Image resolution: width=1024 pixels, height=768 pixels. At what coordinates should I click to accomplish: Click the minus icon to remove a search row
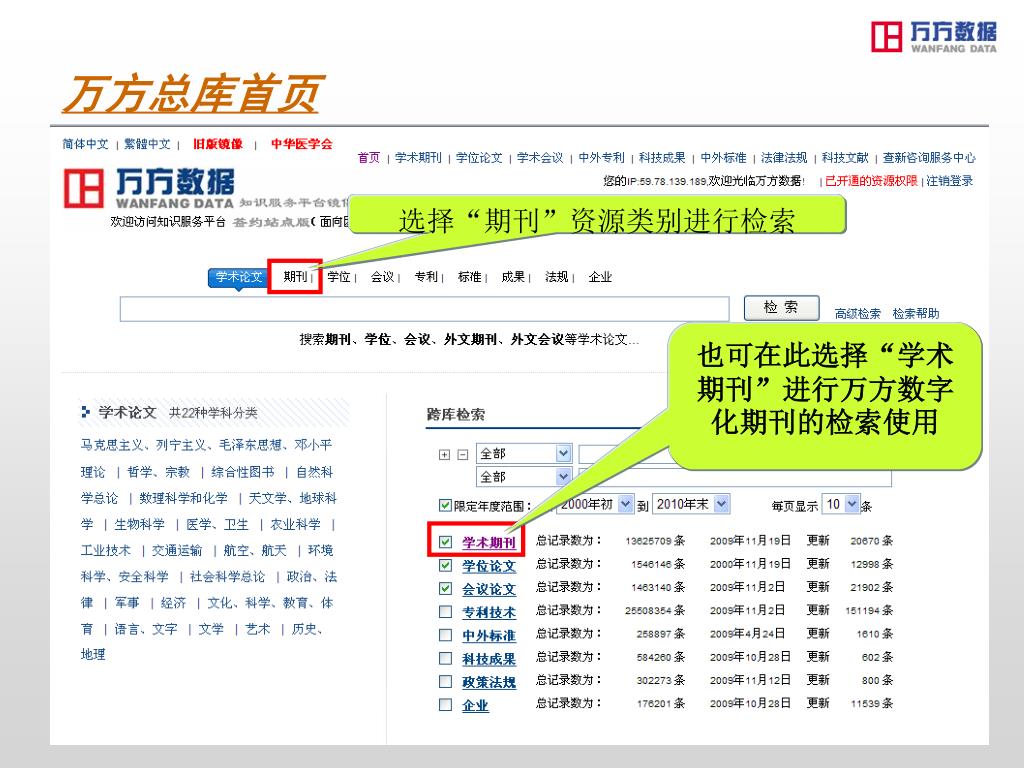click(x=462, y=455)
